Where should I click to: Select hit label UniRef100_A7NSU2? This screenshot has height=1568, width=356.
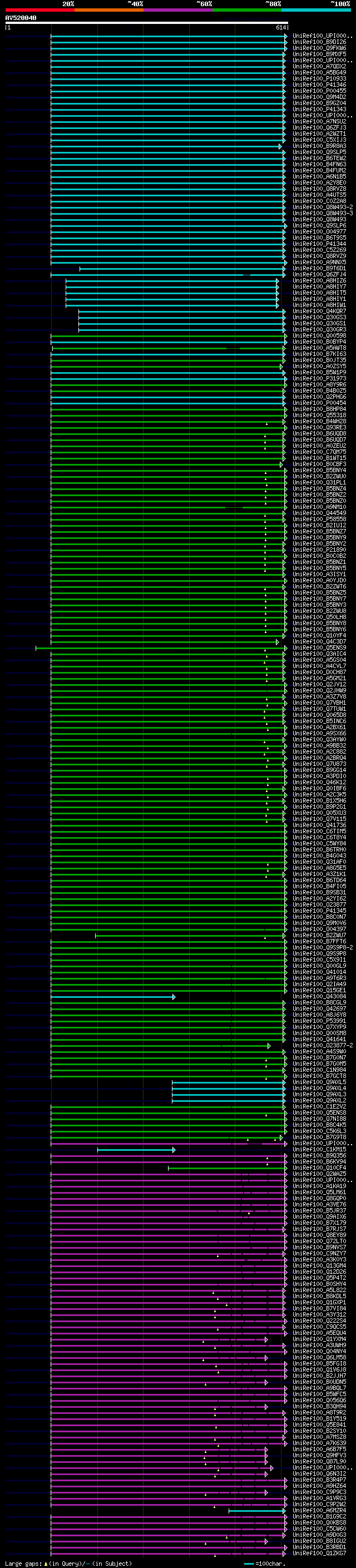pos(319,122)
